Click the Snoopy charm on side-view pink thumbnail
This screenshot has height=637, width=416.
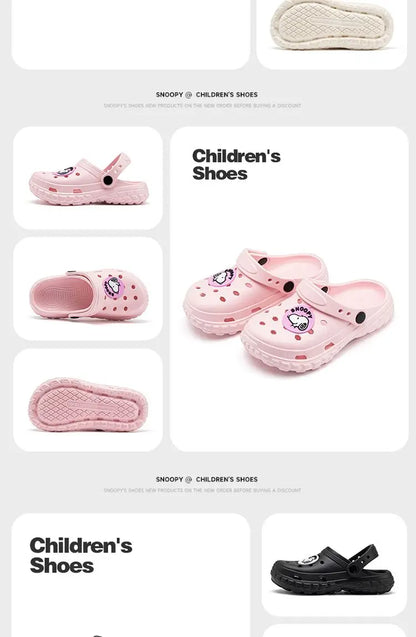(65, 172)
